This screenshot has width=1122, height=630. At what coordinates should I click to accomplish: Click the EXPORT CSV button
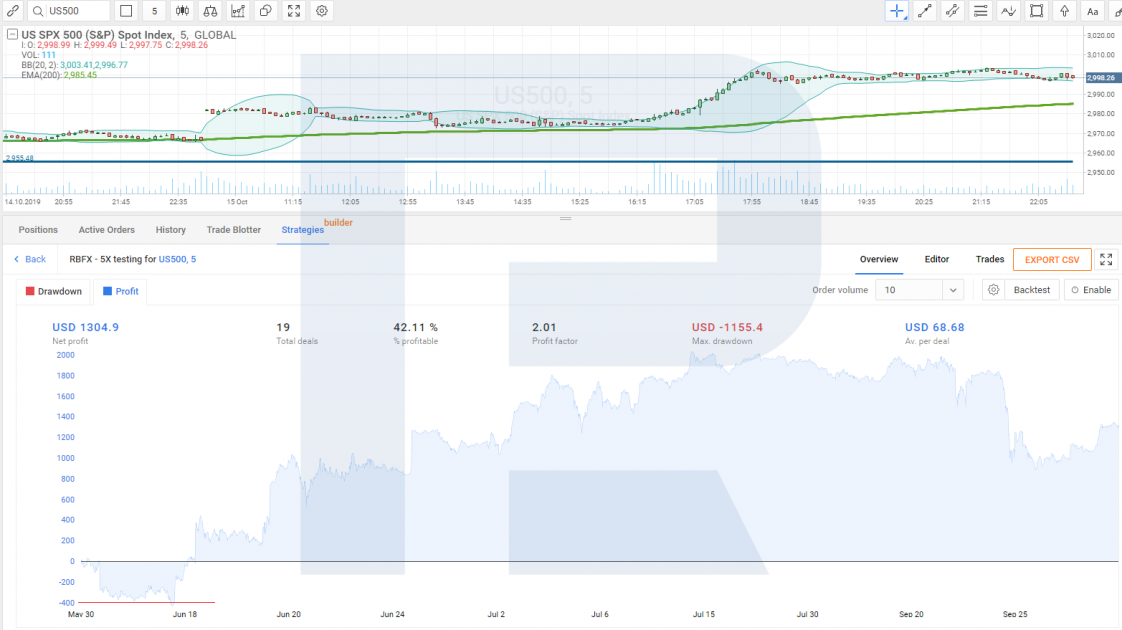1051,260
